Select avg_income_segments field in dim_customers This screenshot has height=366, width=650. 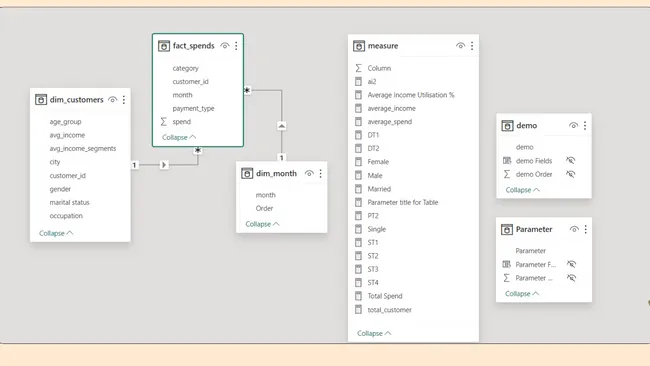click(83, 148)
